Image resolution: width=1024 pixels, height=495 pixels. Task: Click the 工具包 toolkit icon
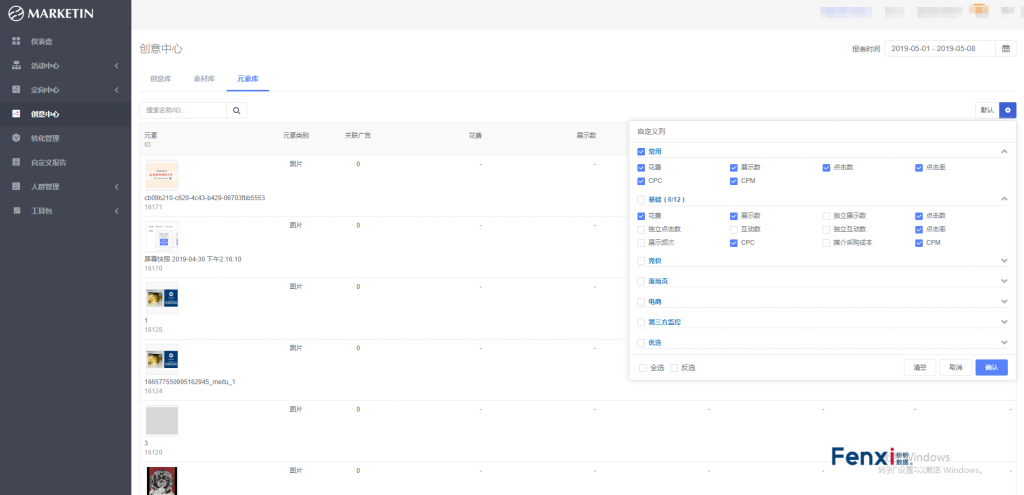pyautogui.click(x=16, y=210)
